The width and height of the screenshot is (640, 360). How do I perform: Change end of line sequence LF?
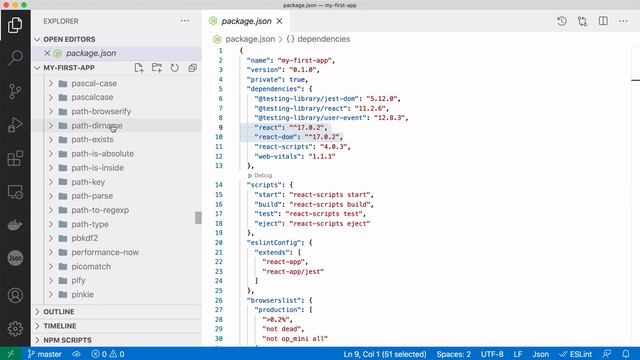pyautogui.click(x=518, y=354)
